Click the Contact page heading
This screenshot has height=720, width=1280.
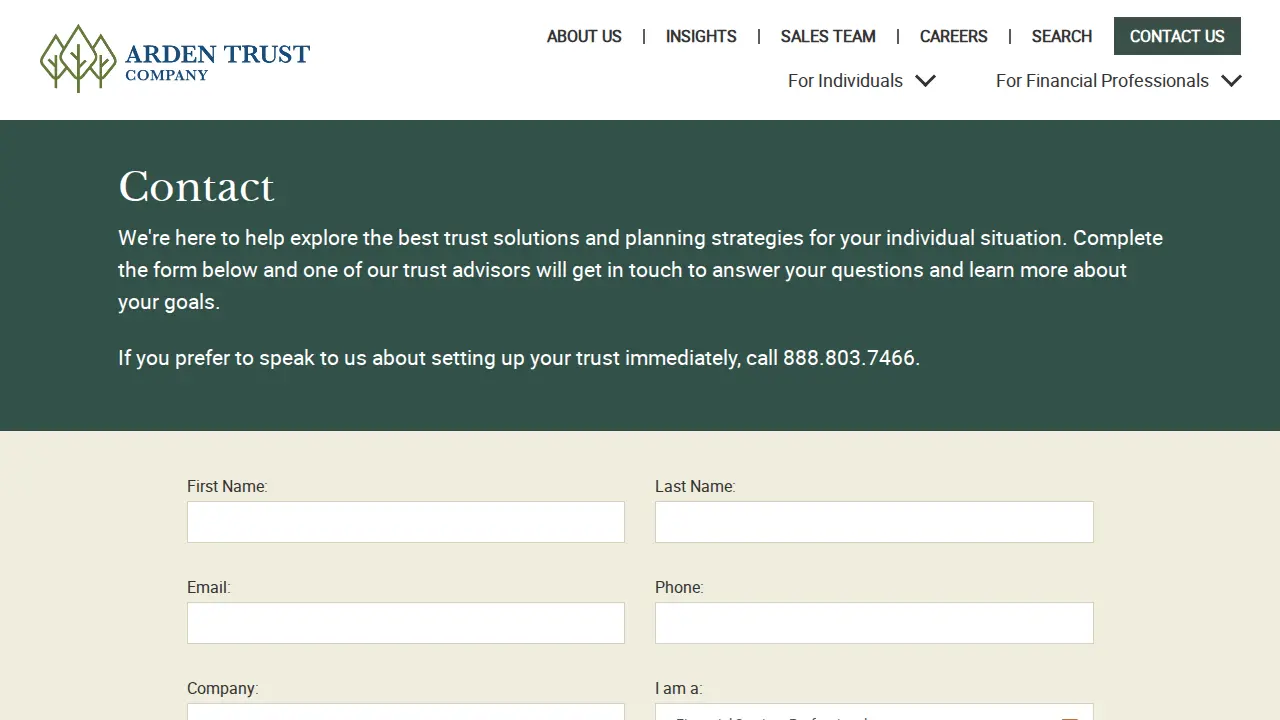[x=196, y=187]
